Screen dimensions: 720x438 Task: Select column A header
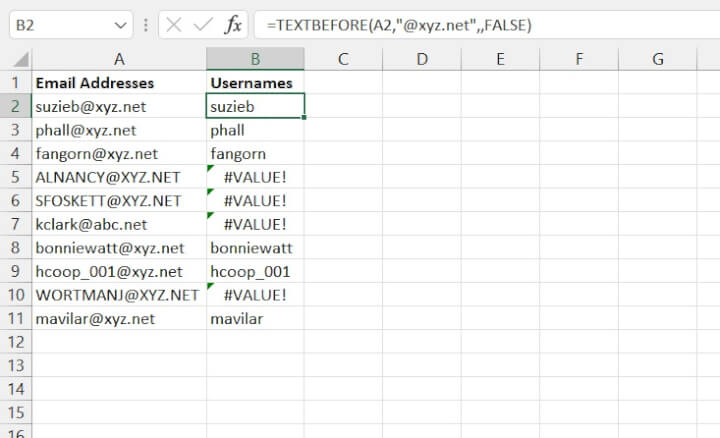click(x=119, y=59)
